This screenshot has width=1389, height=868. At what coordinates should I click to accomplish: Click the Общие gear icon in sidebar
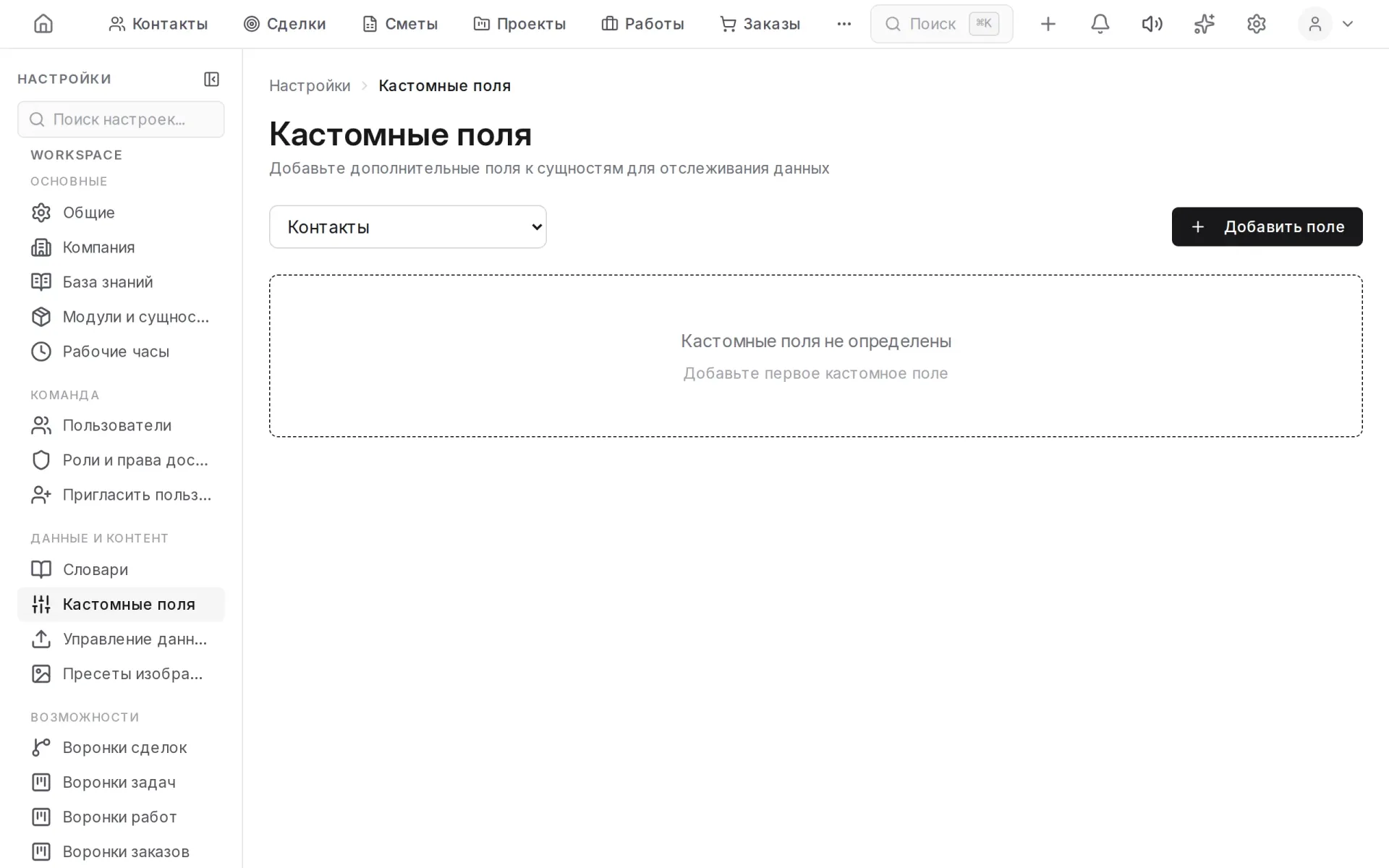41,213
